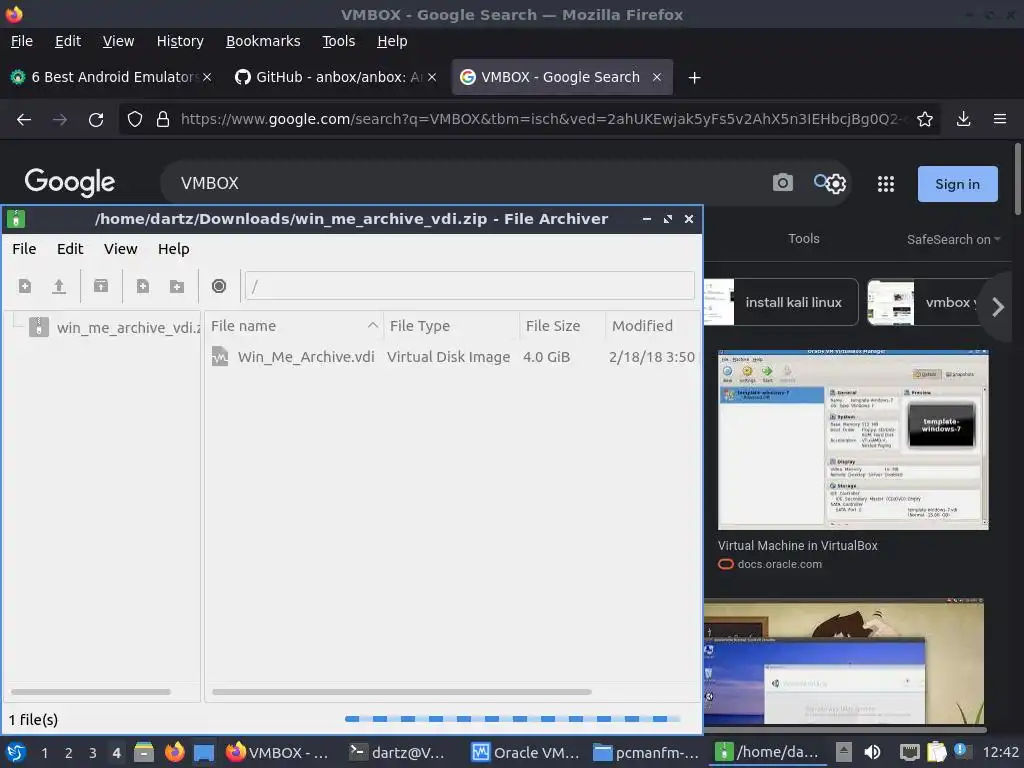Open the application launcher menu in taskbar

click(16, 752)
